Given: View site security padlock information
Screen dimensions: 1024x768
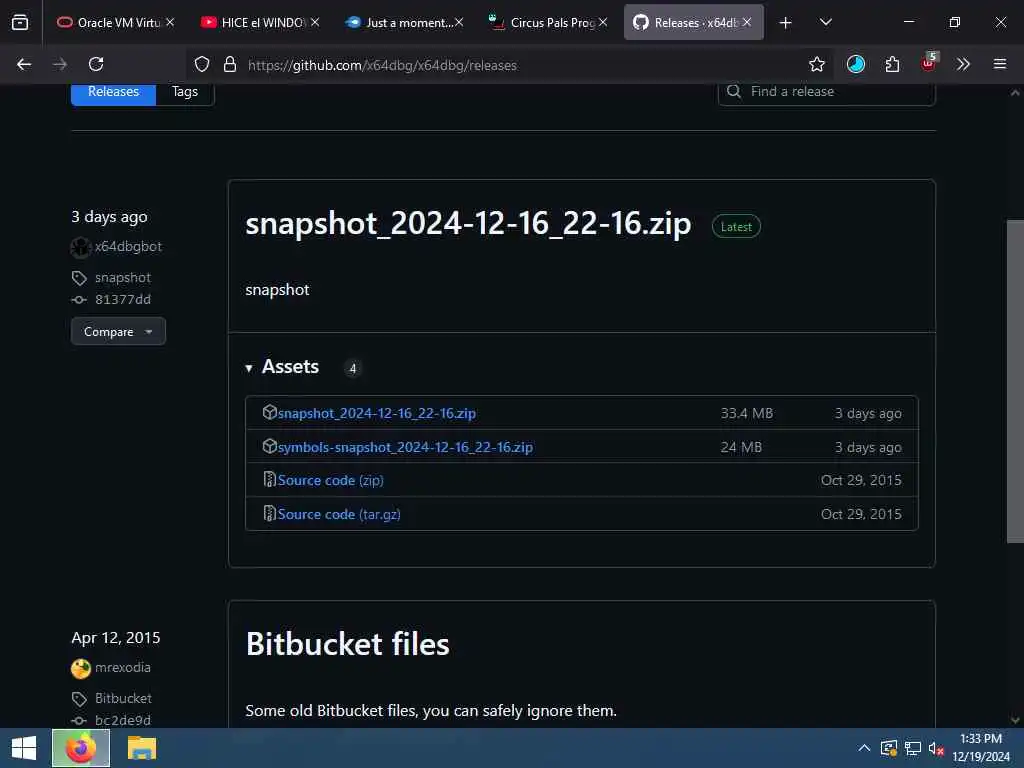Looking at the screenshot, I should tap(230, 64).
